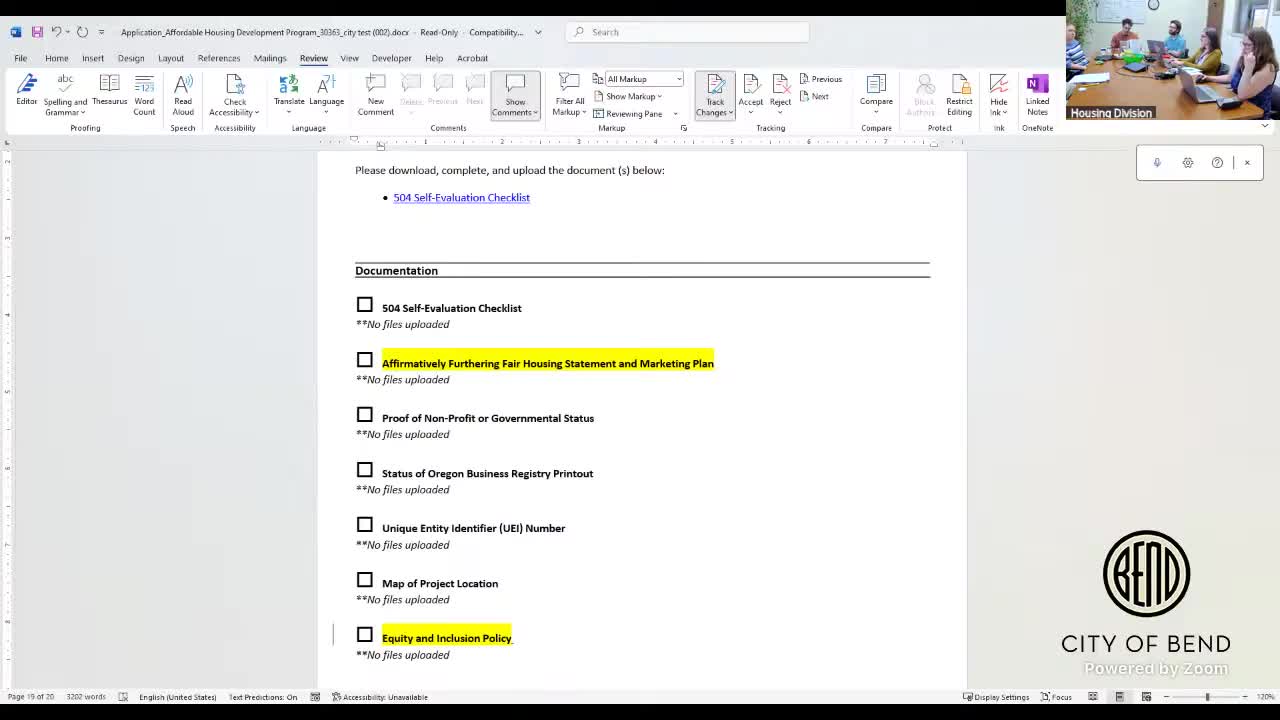Switch to the References tab
The height and width of the screenshot is (720, 1280).
tap(219, 58)
